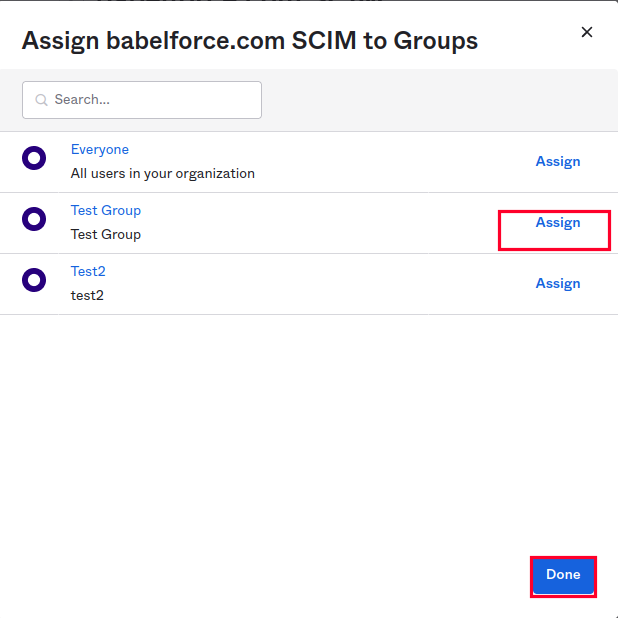Click the gray search bar background area

(434, 100)
